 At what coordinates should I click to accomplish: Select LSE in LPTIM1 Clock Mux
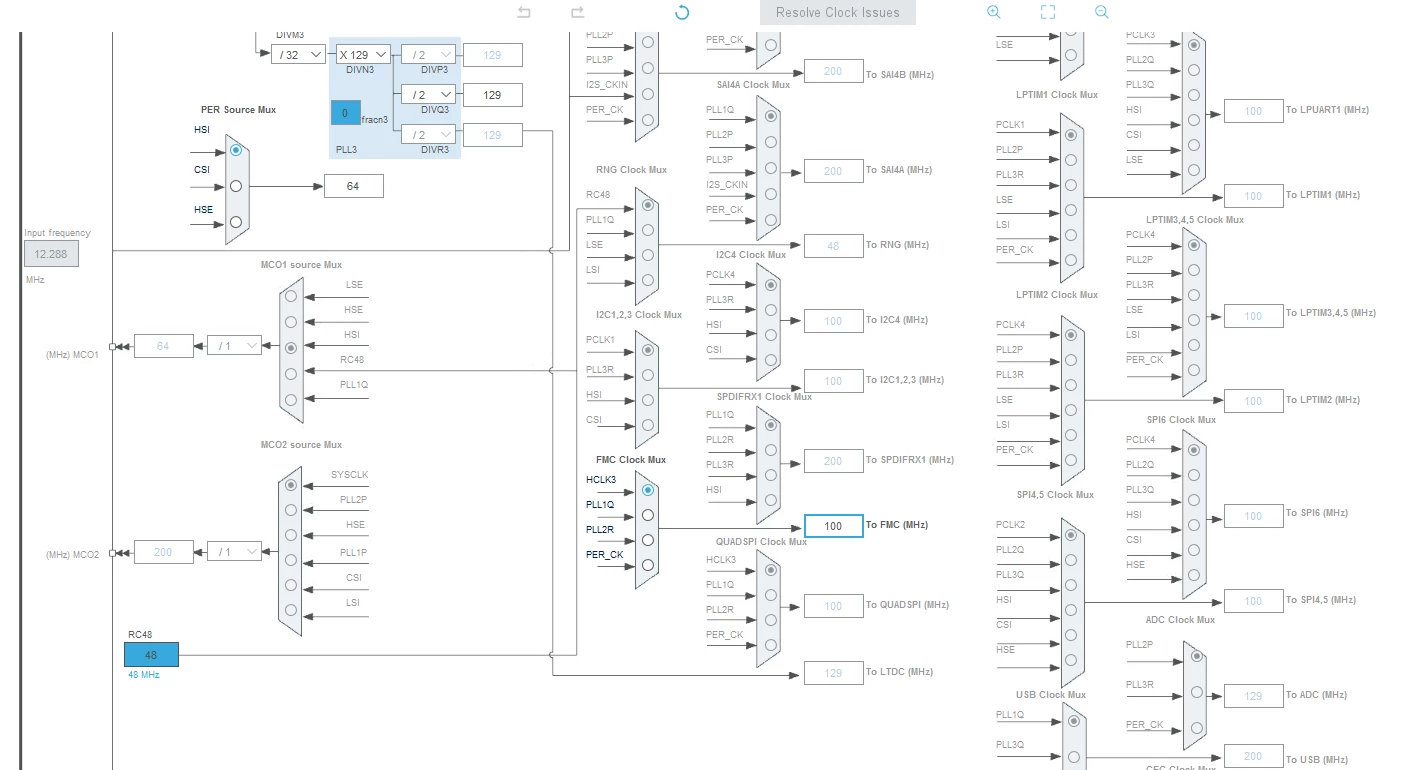click(1071, 210)
